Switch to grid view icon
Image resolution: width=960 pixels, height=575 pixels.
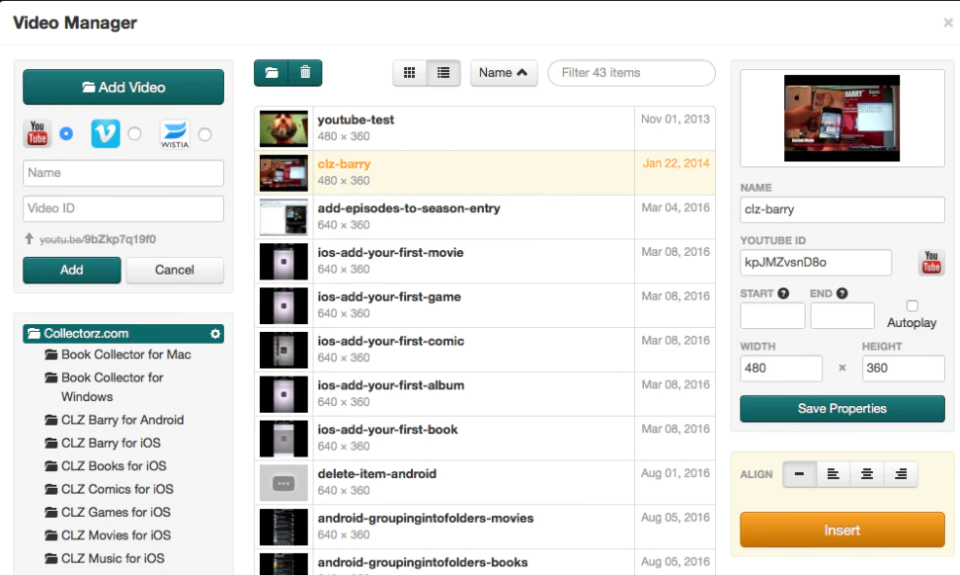coord(410,73)
